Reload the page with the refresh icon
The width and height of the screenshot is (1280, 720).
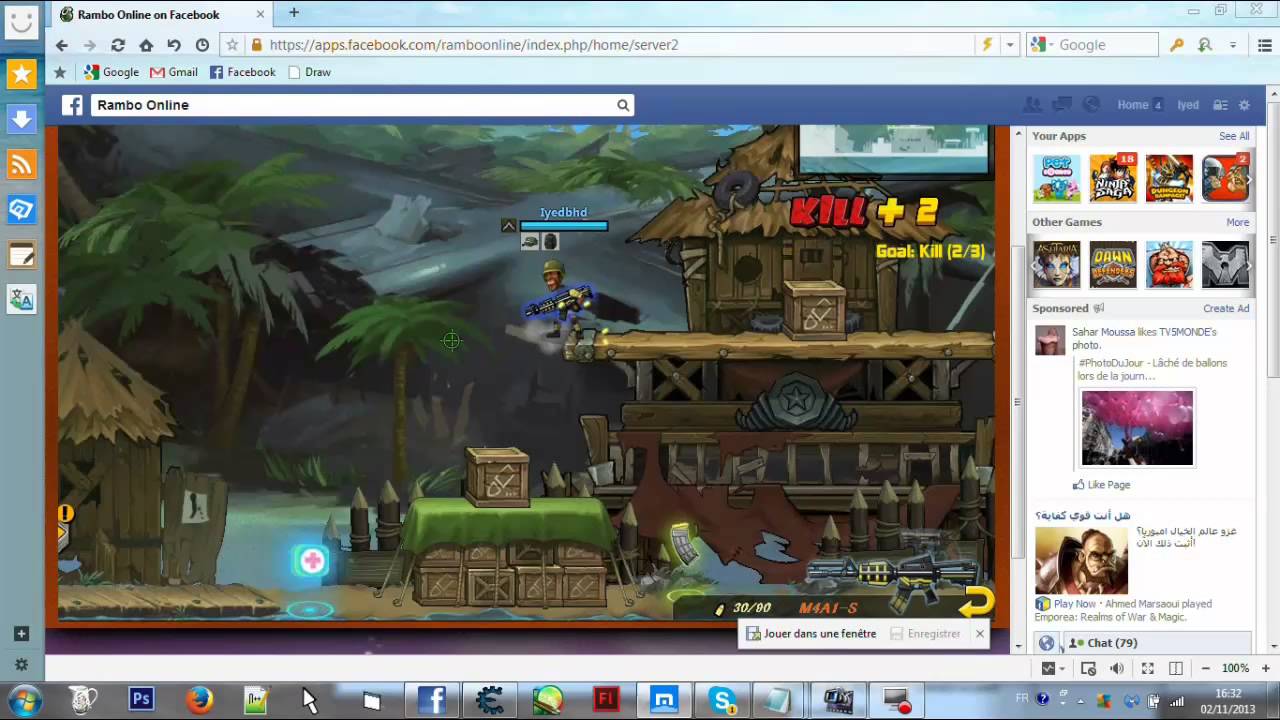click(x=118, y=45)
